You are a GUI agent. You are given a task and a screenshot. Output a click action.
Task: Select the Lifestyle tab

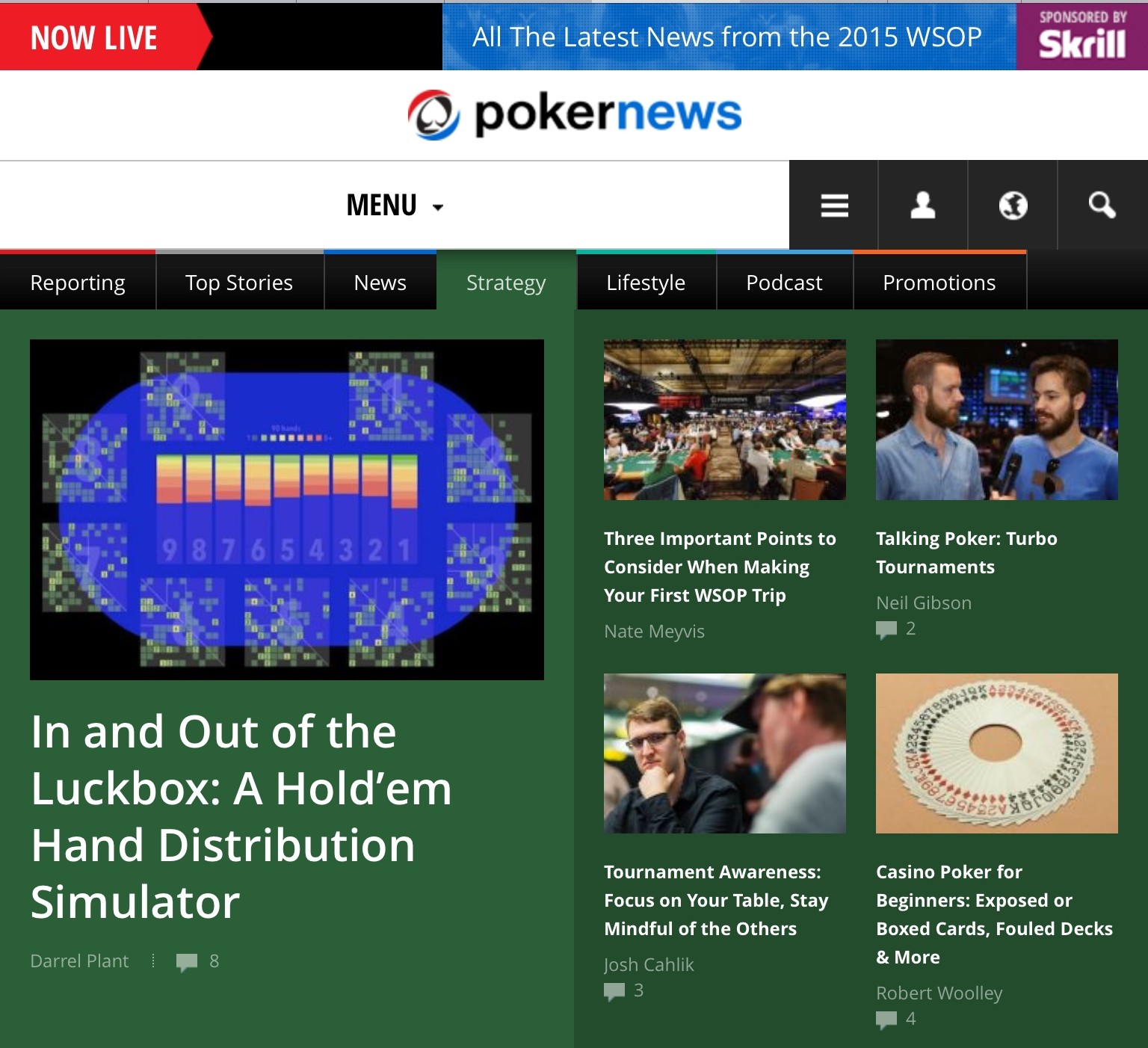tap(646, 283)
